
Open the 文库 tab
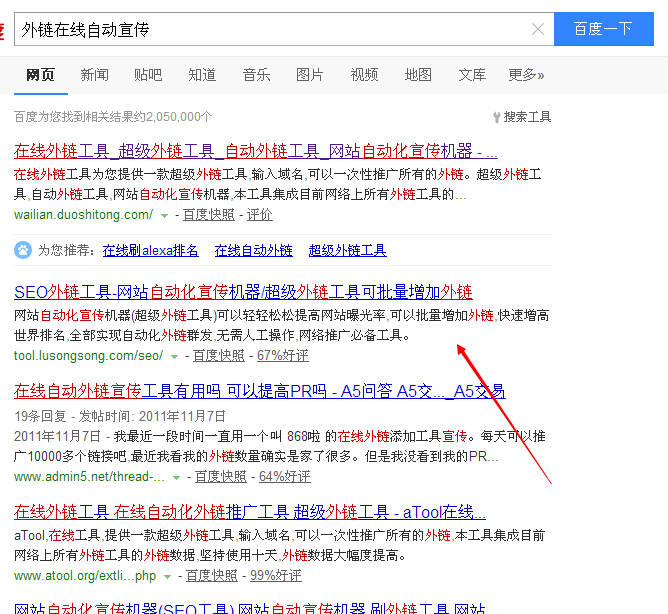pyautogui.click(x=472, y=75)
